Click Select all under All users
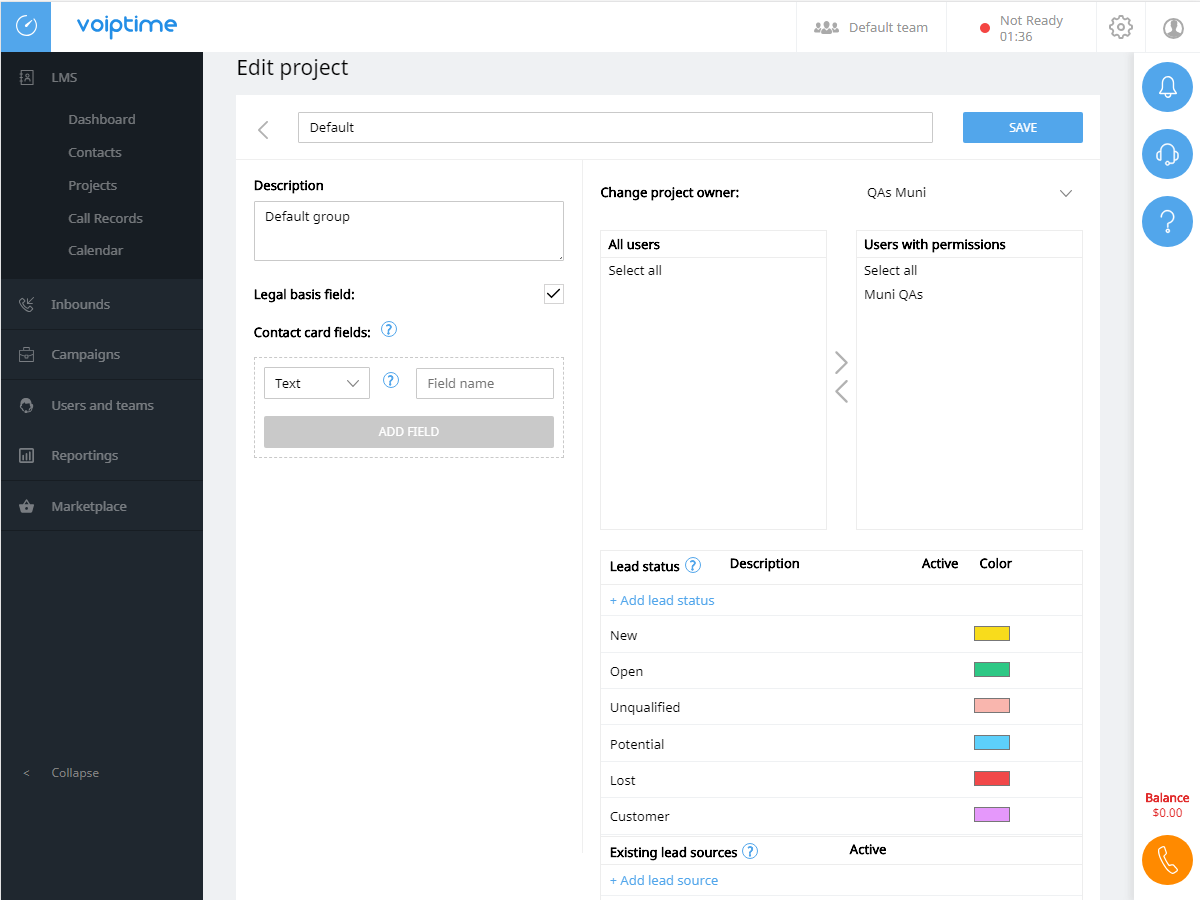 point(635,270)
